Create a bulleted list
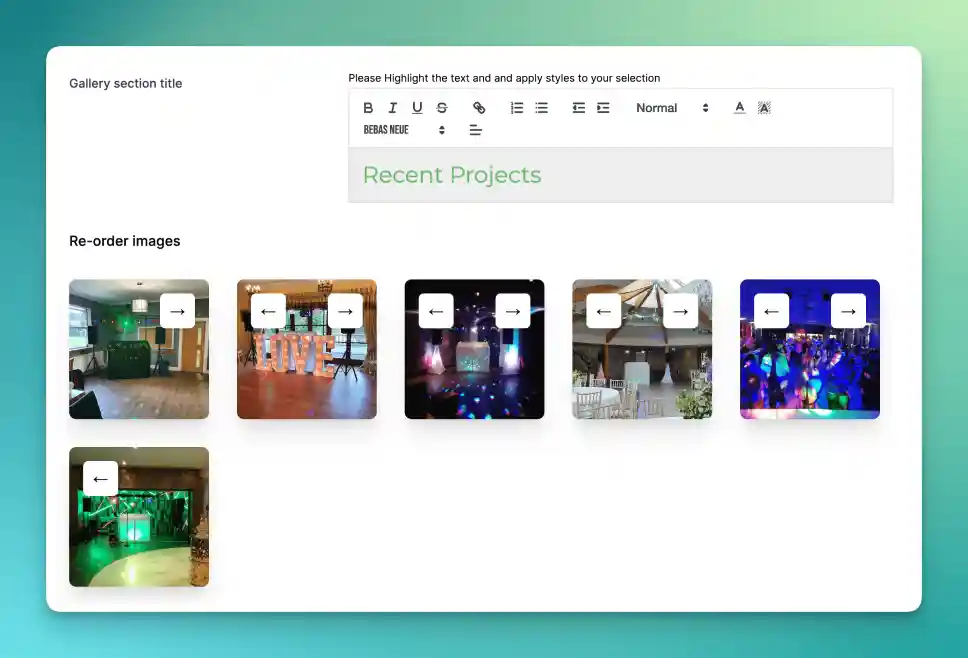 tap(541, 108)
